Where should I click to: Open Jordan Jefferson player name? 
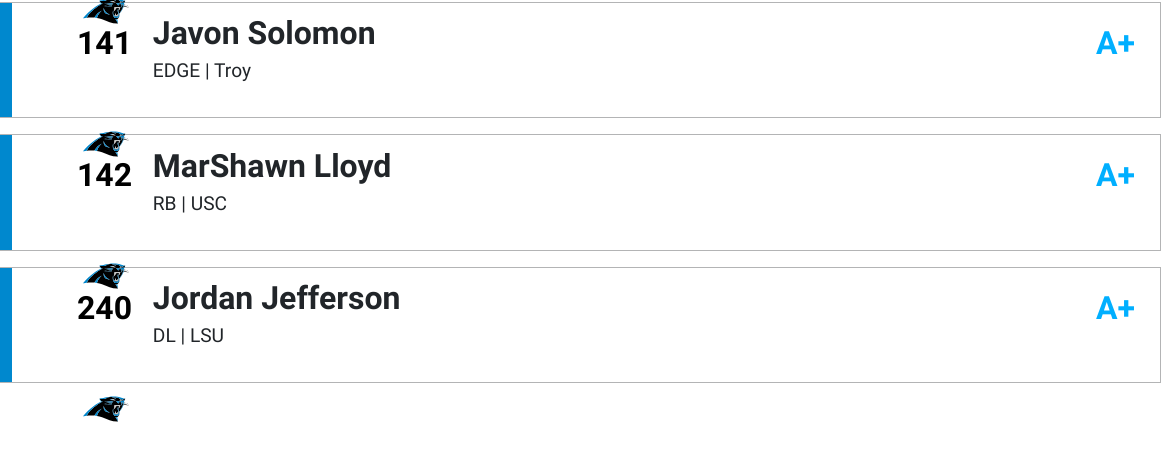276,298
